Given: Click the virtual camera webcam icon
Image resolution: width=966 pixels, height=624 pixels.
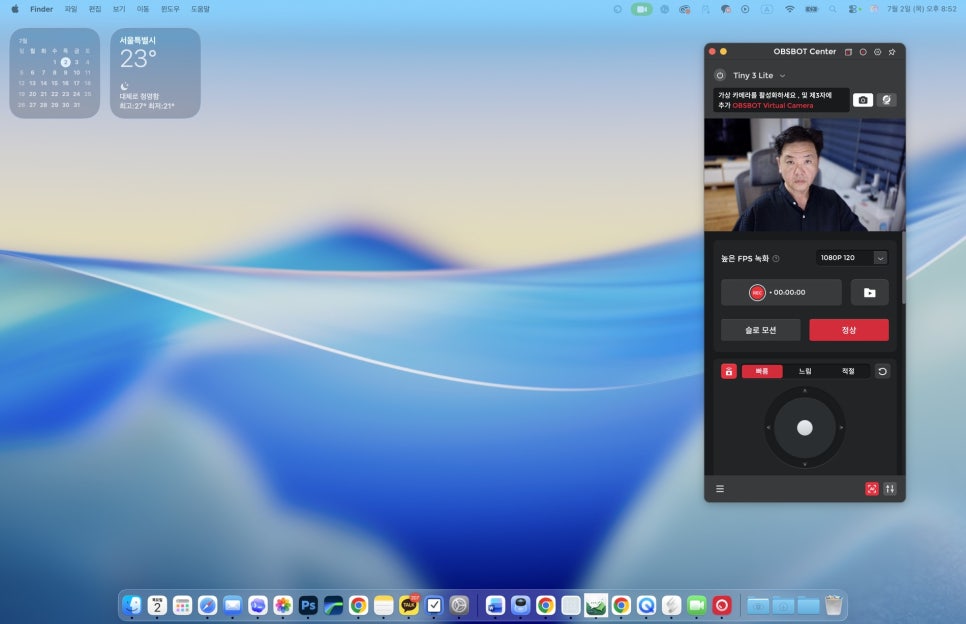Looking at the screenshot, I should tap(887, 100).
